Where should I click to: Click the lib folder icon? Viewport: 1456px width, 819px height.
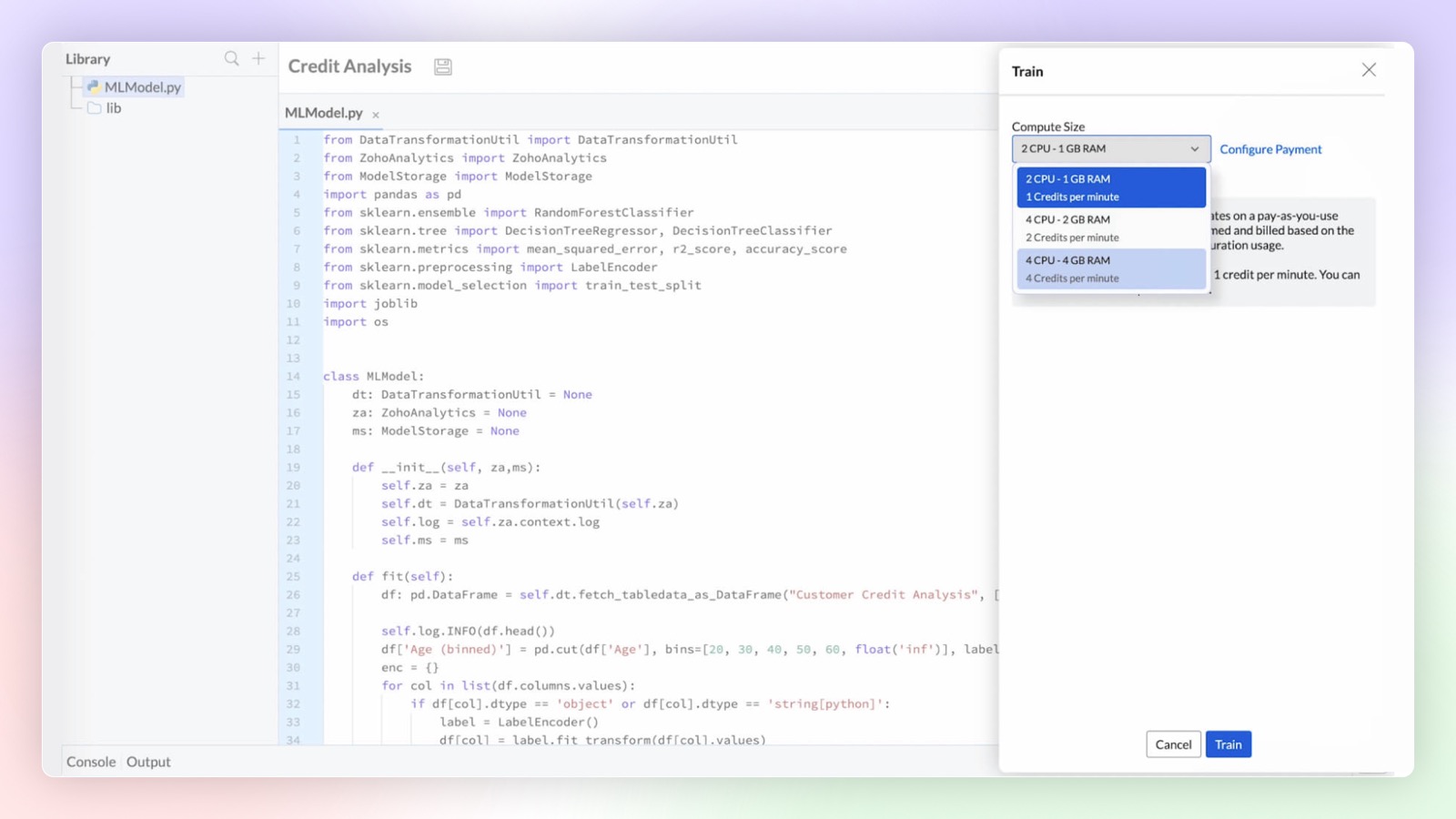point(94,108)
